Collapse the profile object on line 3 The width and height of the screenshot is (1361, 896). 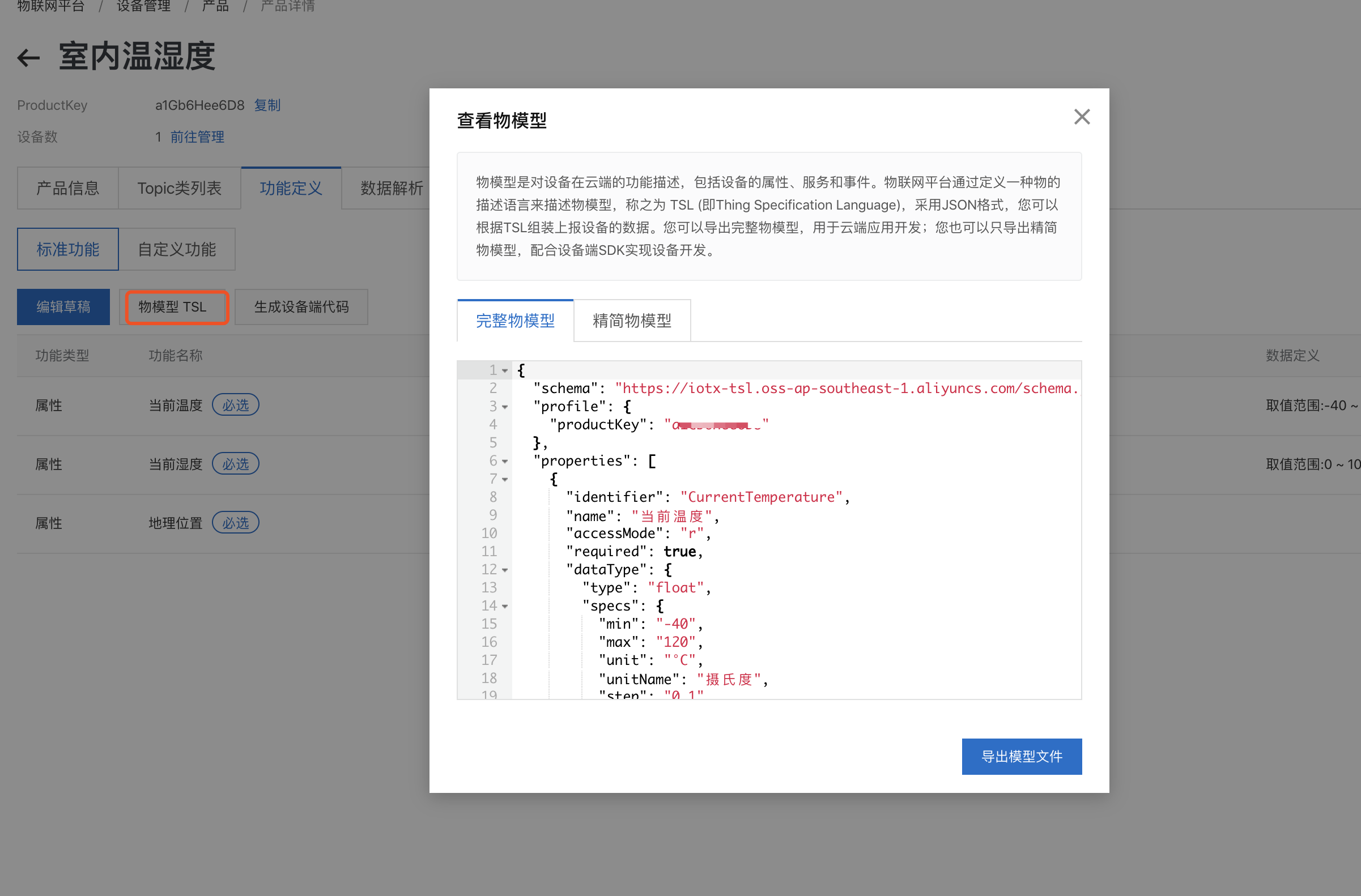505,406
